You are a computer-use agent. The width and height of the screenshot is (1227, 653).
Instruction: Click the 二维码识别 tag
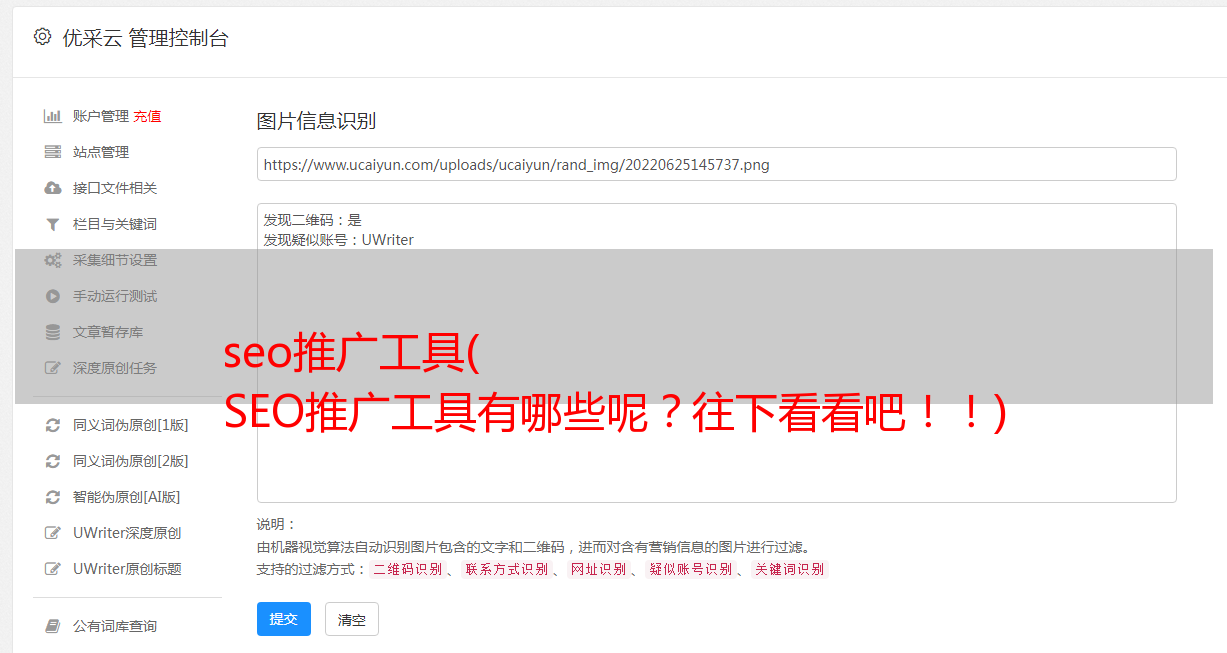(x=407, y=569)
